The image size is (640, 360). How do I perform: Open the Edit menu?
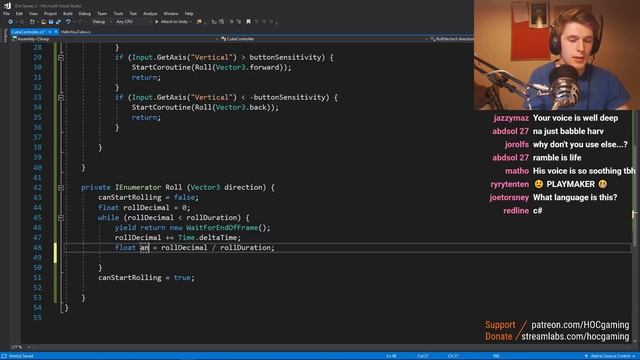point(19,13)
